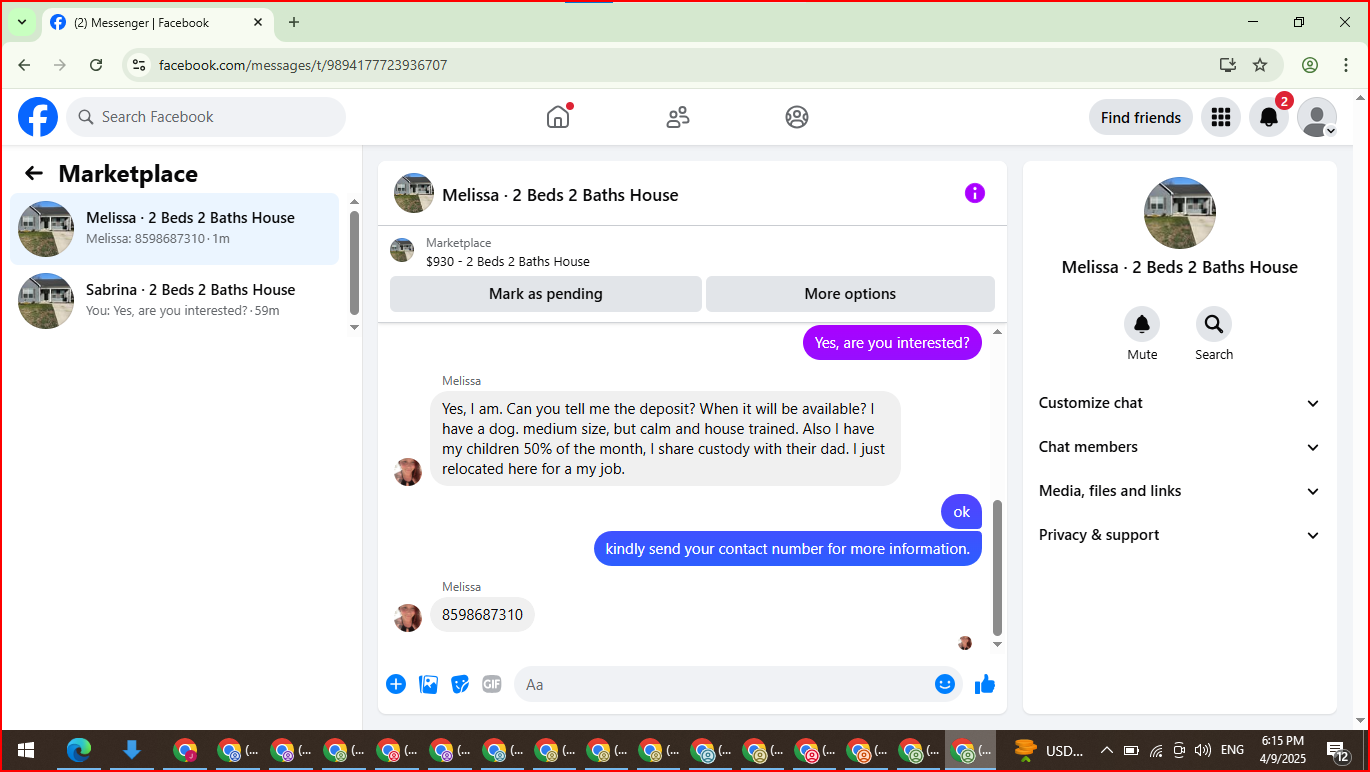Open Microsoft Edge from the taskbar

[x=79, y=750]
